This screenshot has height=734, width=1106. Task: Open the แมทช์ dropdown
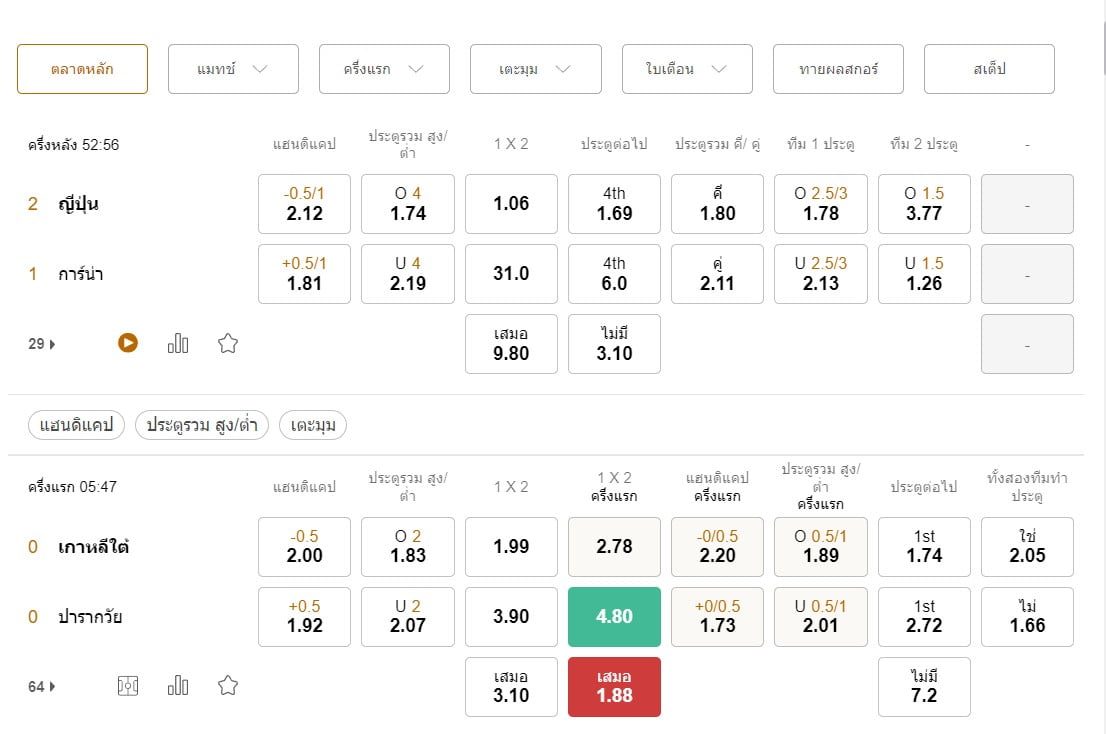pos(233,69)
